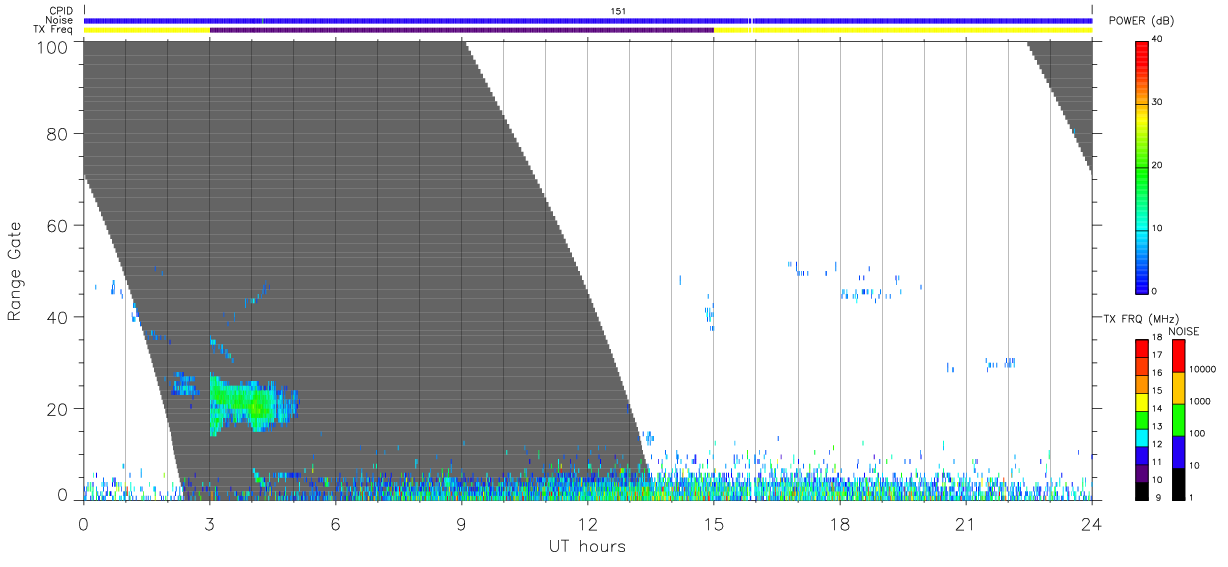
Task: Select the TX Freq row label
Action: [x=54, y=29]
